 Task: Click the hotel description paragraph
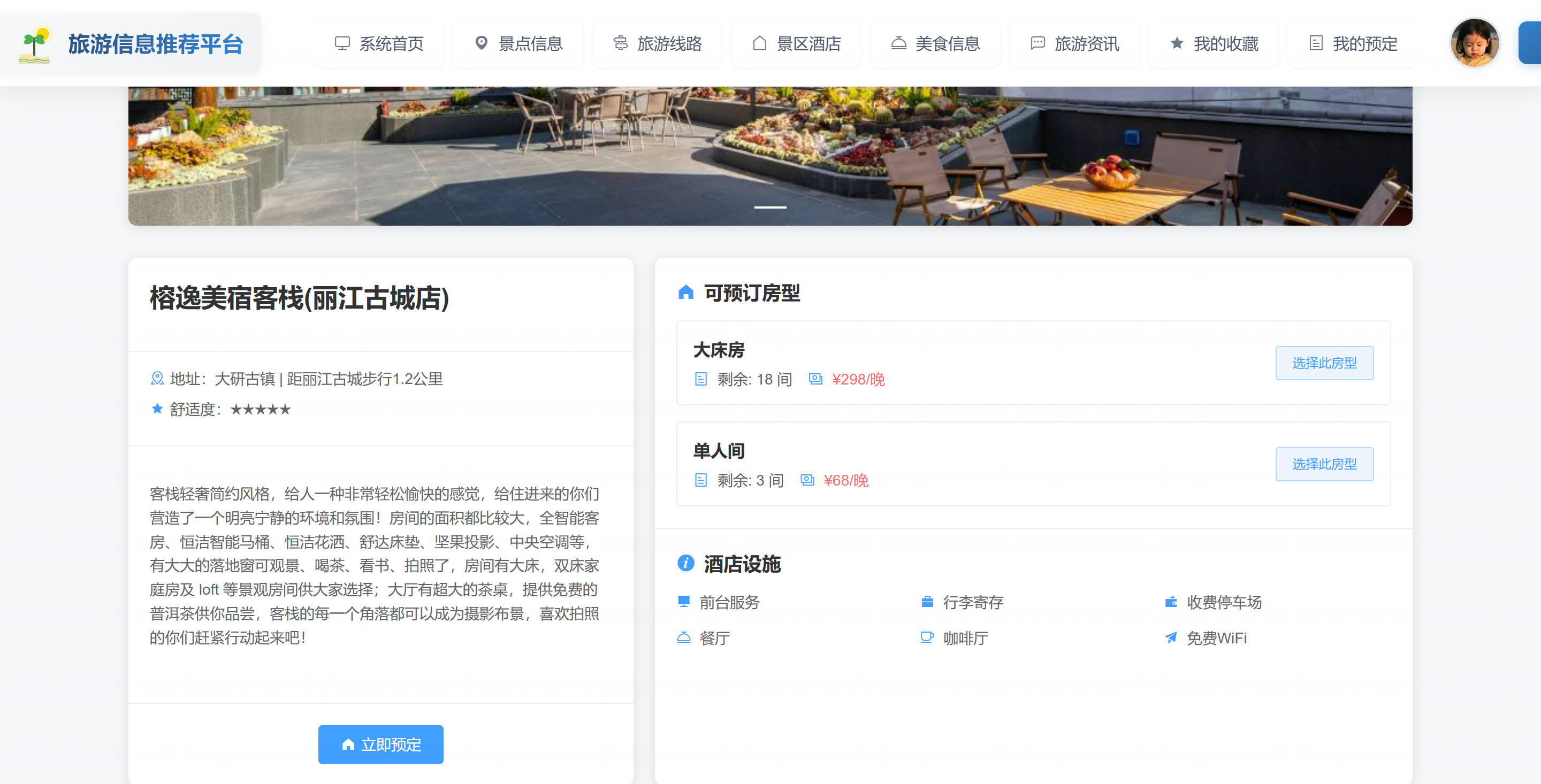375,566
